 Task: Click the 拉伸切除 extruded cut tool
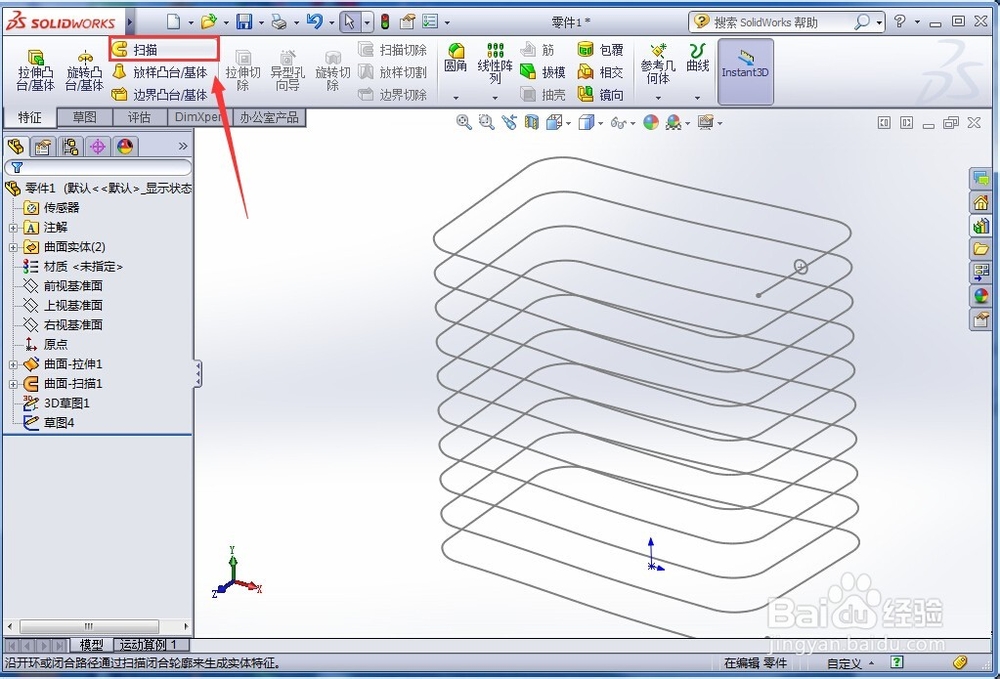242,71
